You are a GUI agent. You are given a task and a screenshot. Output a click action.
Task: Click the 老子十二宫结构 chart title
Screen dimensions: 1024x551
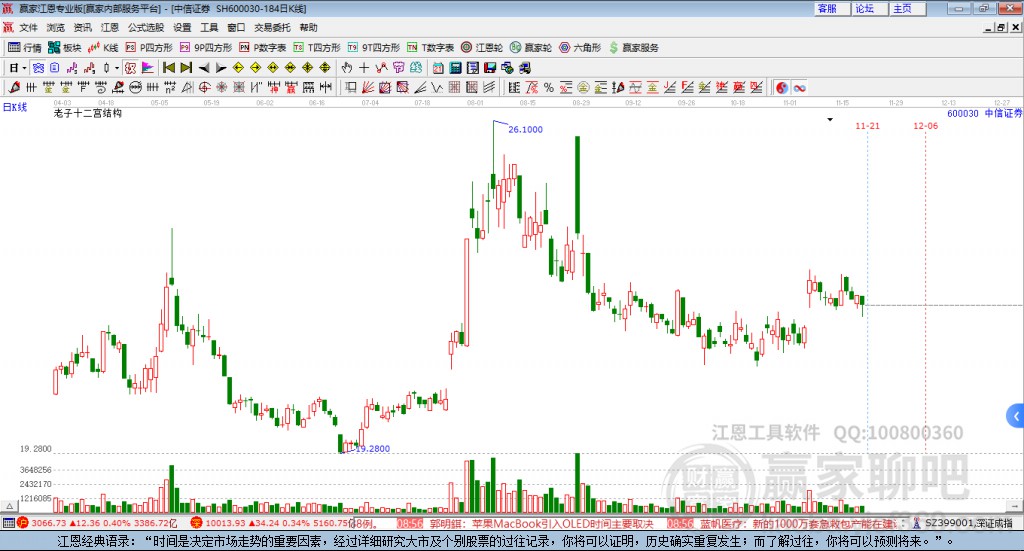[x=88, y=113]
